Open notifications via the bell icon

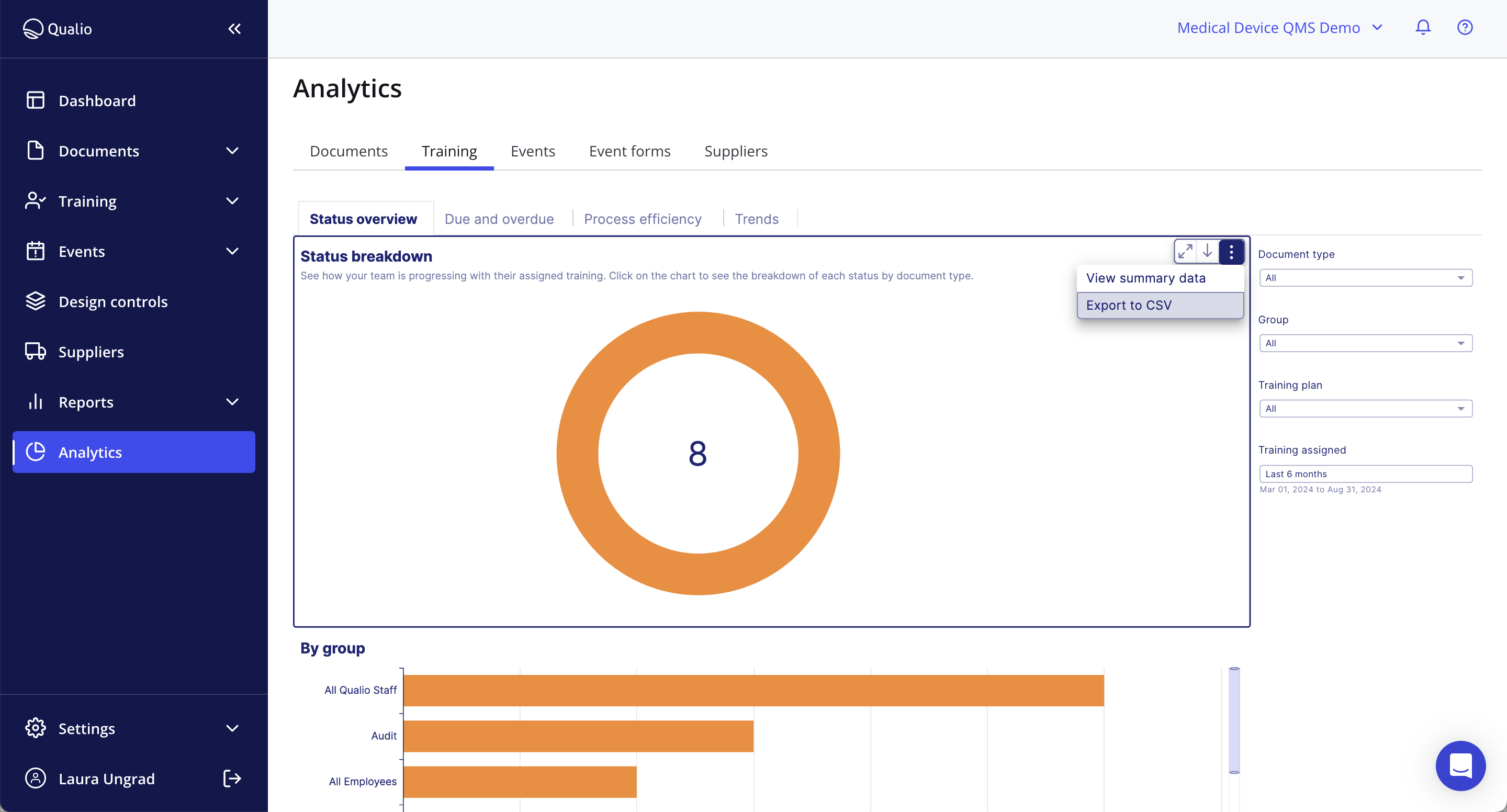coord(1423,27)
